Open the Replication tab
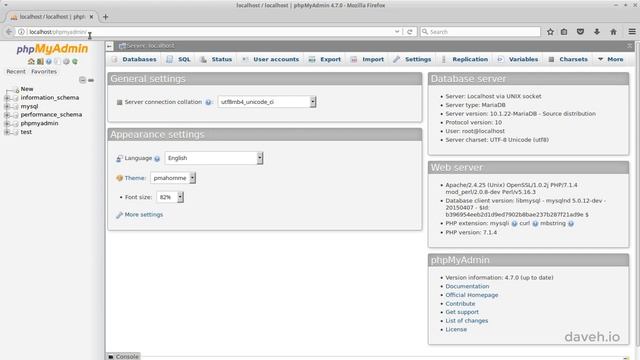 [x=465, y=59]
